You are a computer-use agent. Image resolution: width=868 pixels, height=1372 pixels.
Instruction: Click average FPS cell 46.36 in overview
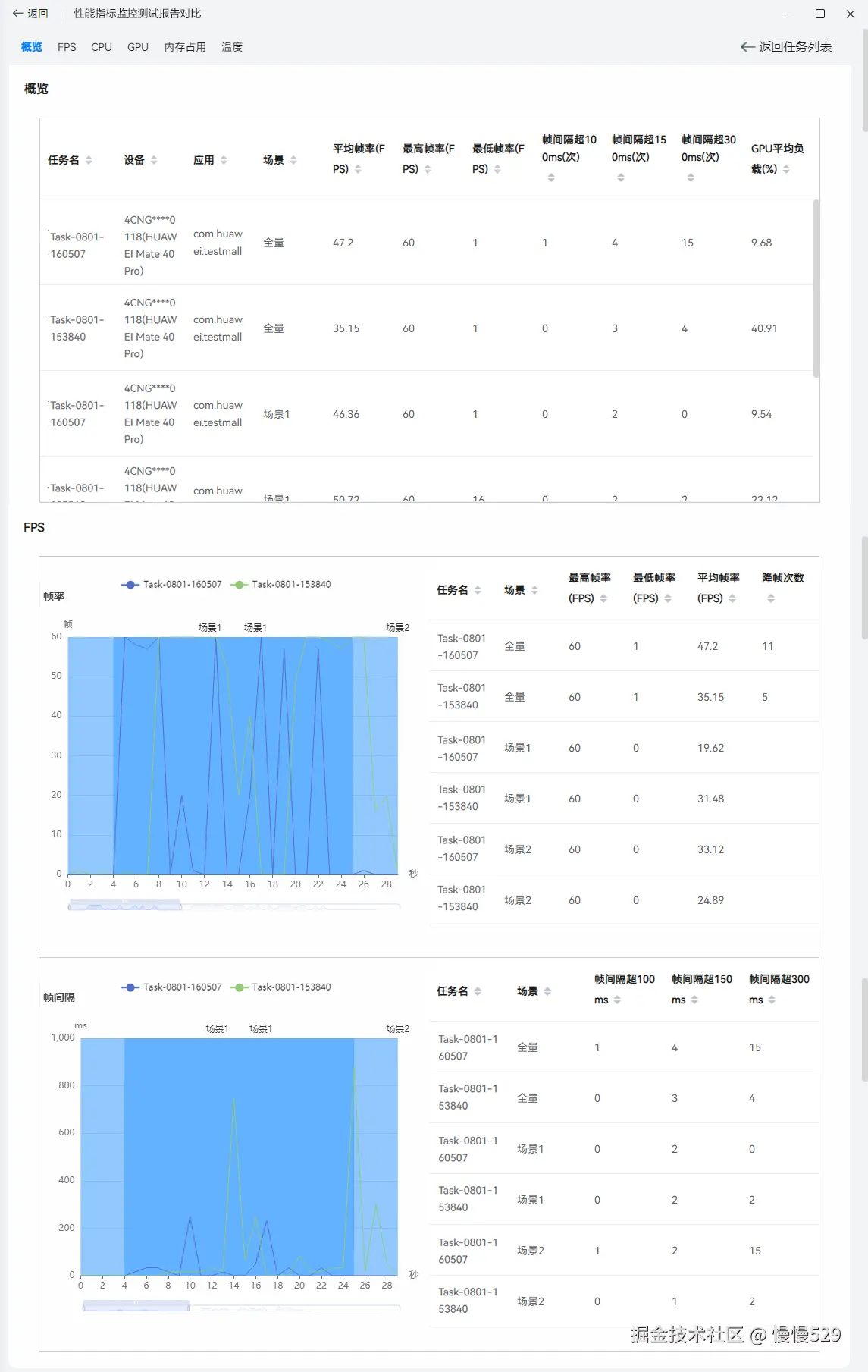(346, 414)
